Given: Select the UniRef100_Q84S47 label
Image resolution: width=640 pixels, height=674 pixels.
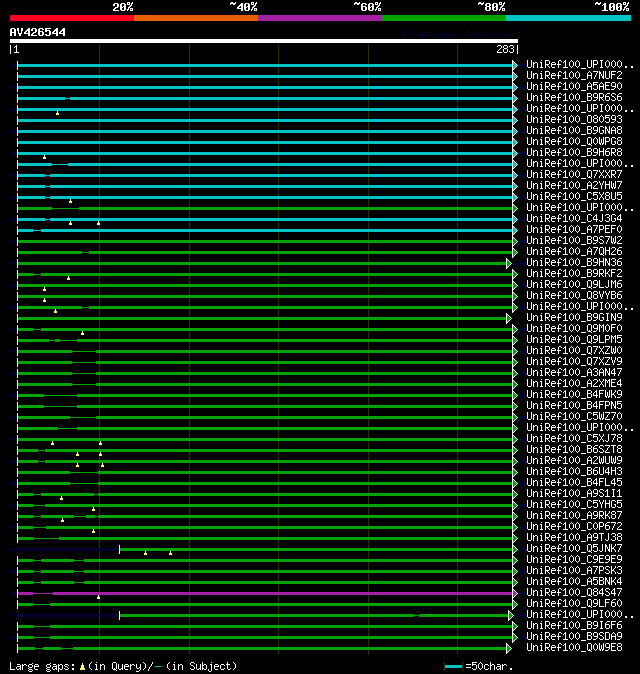Looking at the screenshot, I should point(574,593).
